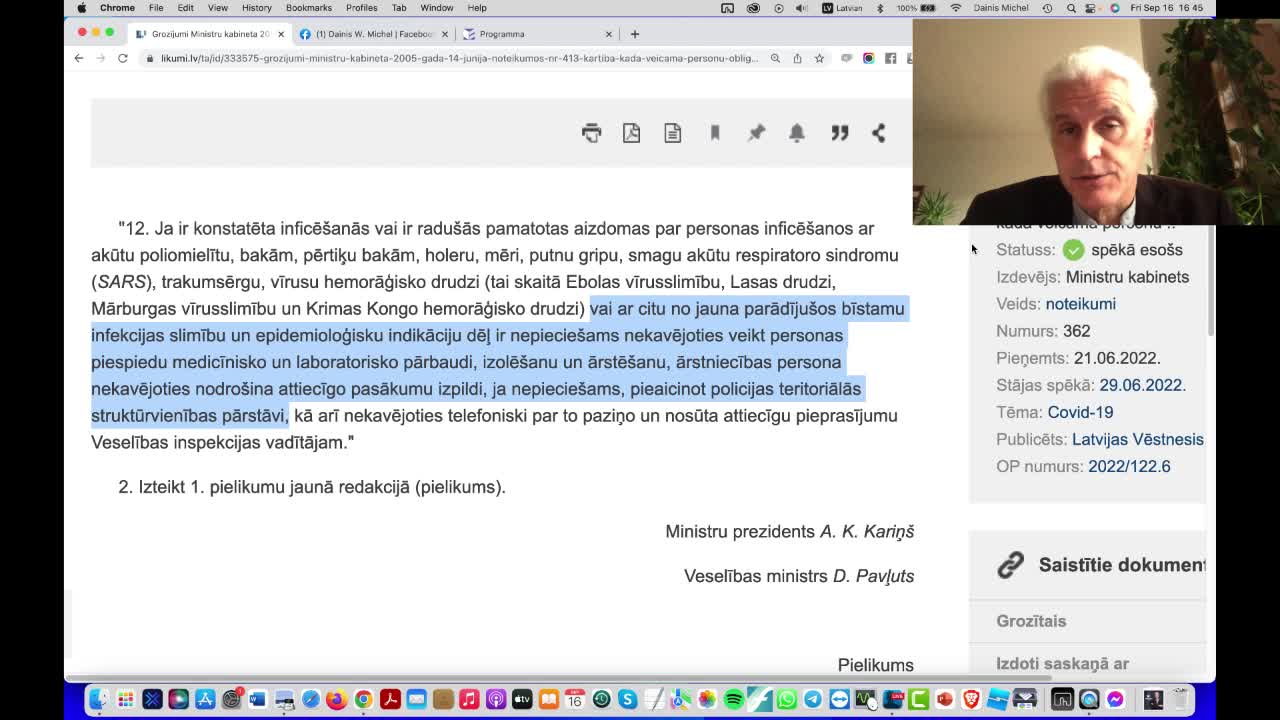Click the zoom magnifier in address bar
1280x720 pixels.
tap(775, 58)
